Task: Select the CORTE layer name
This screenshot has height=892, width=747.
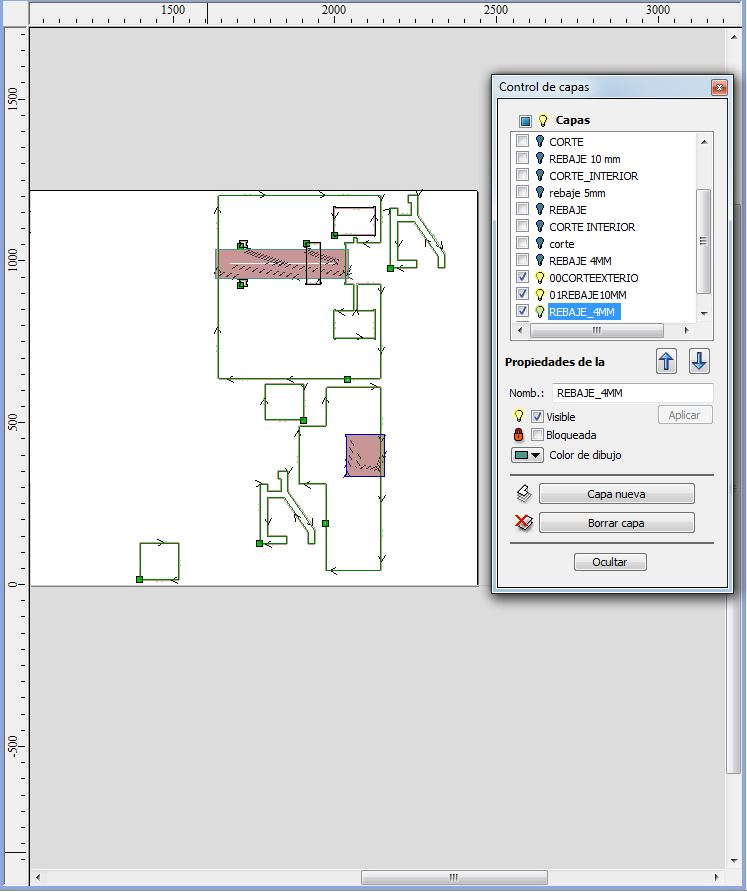Action: click(x=566, y=142)
